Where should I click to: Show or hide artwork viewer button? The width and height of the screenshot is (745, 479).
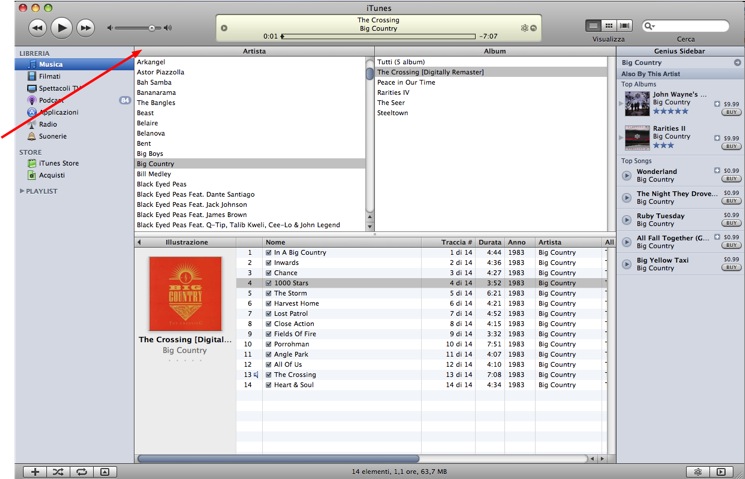coord(105,472)
